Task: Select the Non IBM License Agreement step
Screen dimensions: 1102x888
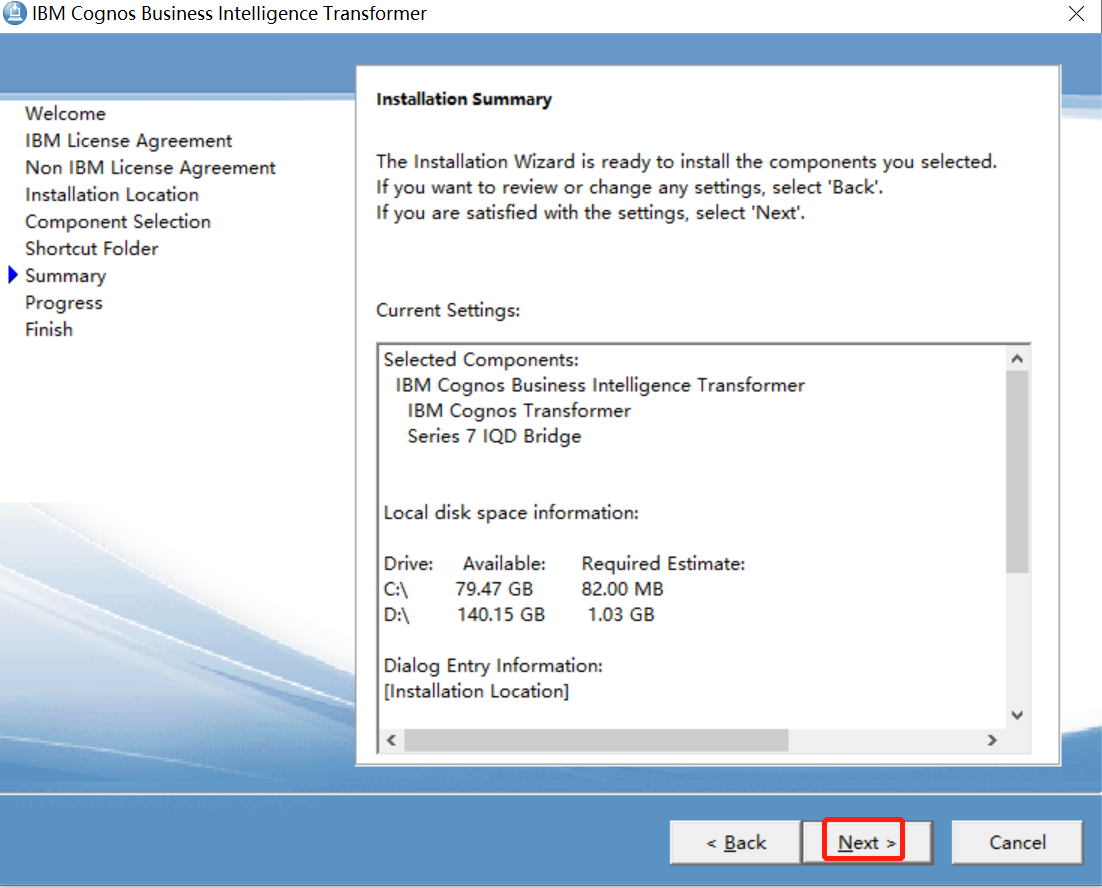Action: pyautogui.click(x=150, y=168)
